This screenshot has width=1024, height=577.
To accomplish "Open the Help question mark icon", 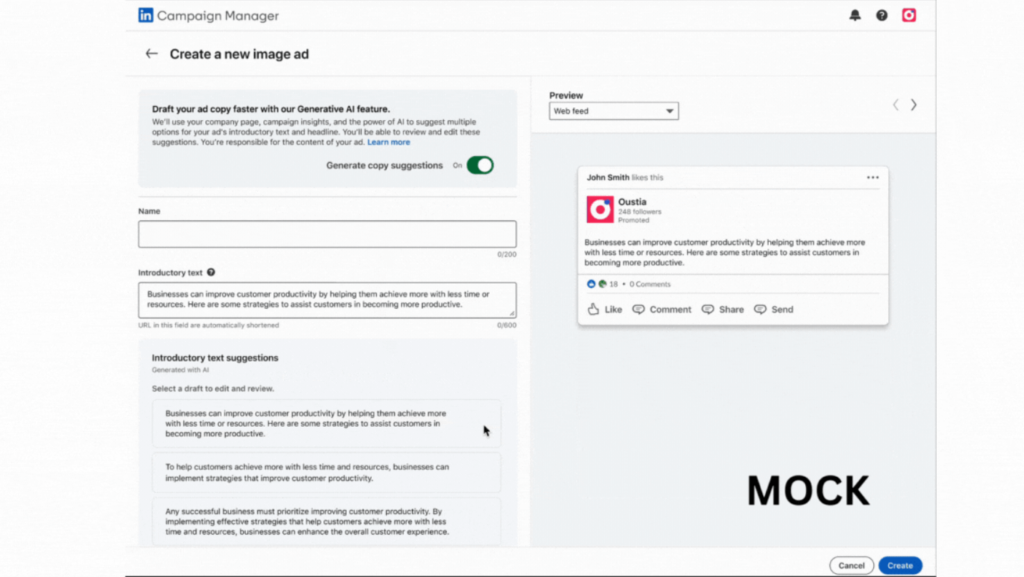I will [x=881, y=15].
